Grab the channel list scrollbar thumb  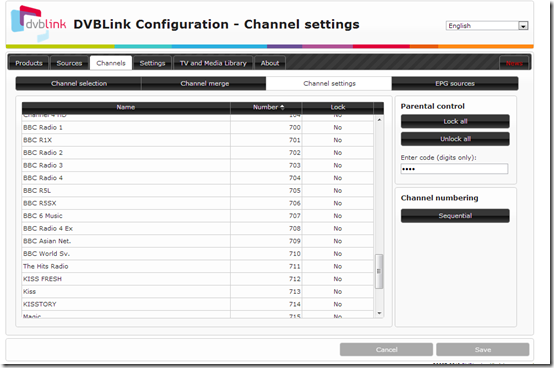[379, 271]
